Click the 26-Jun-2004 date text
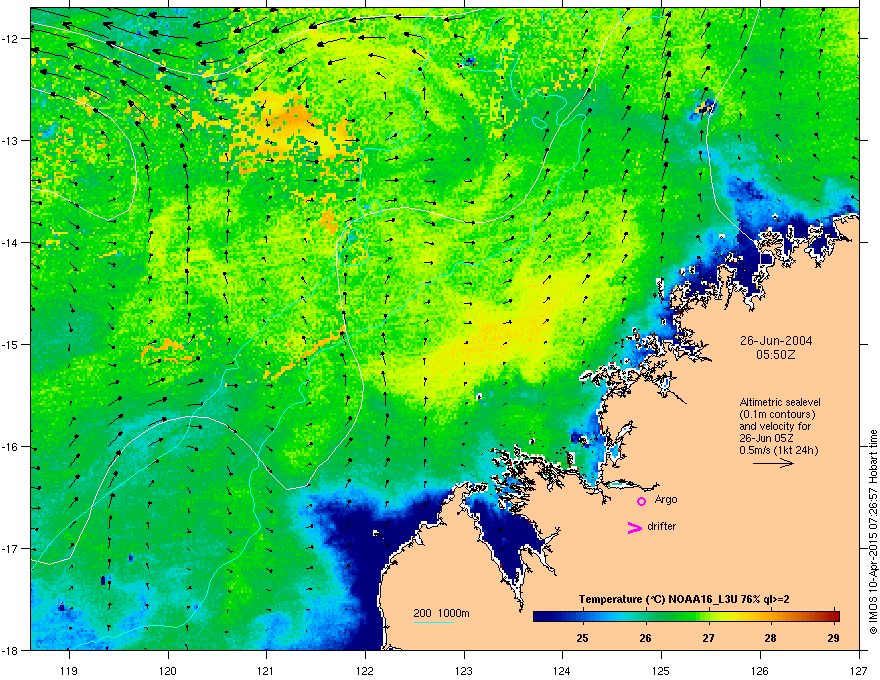Screen dimensions: 880x680 tap(776, 341)
